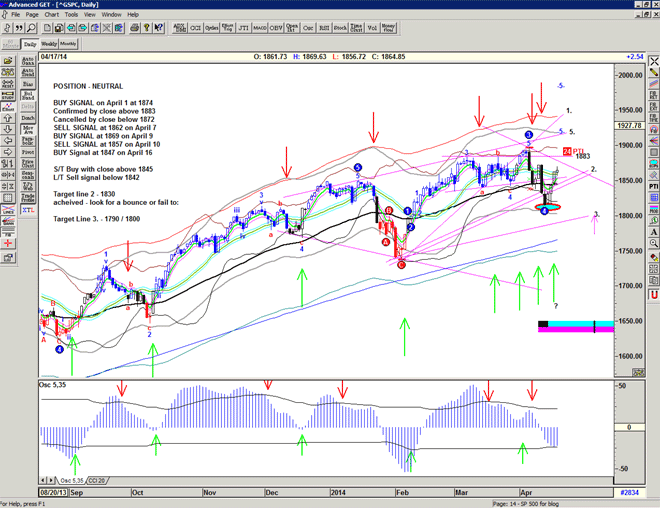Toggle the Bias study button
This screenshot has height=508, width=660.
click(x=29, y=83)
